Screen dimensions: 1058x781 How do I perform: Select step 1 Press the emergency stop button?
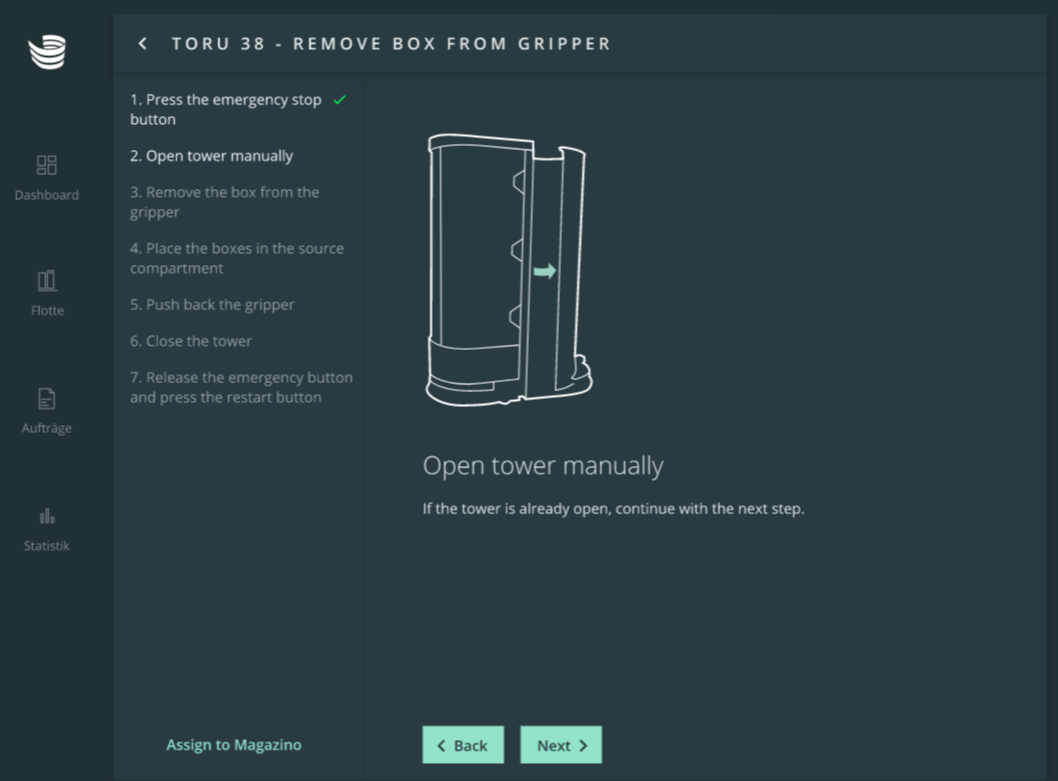[226, 110]
